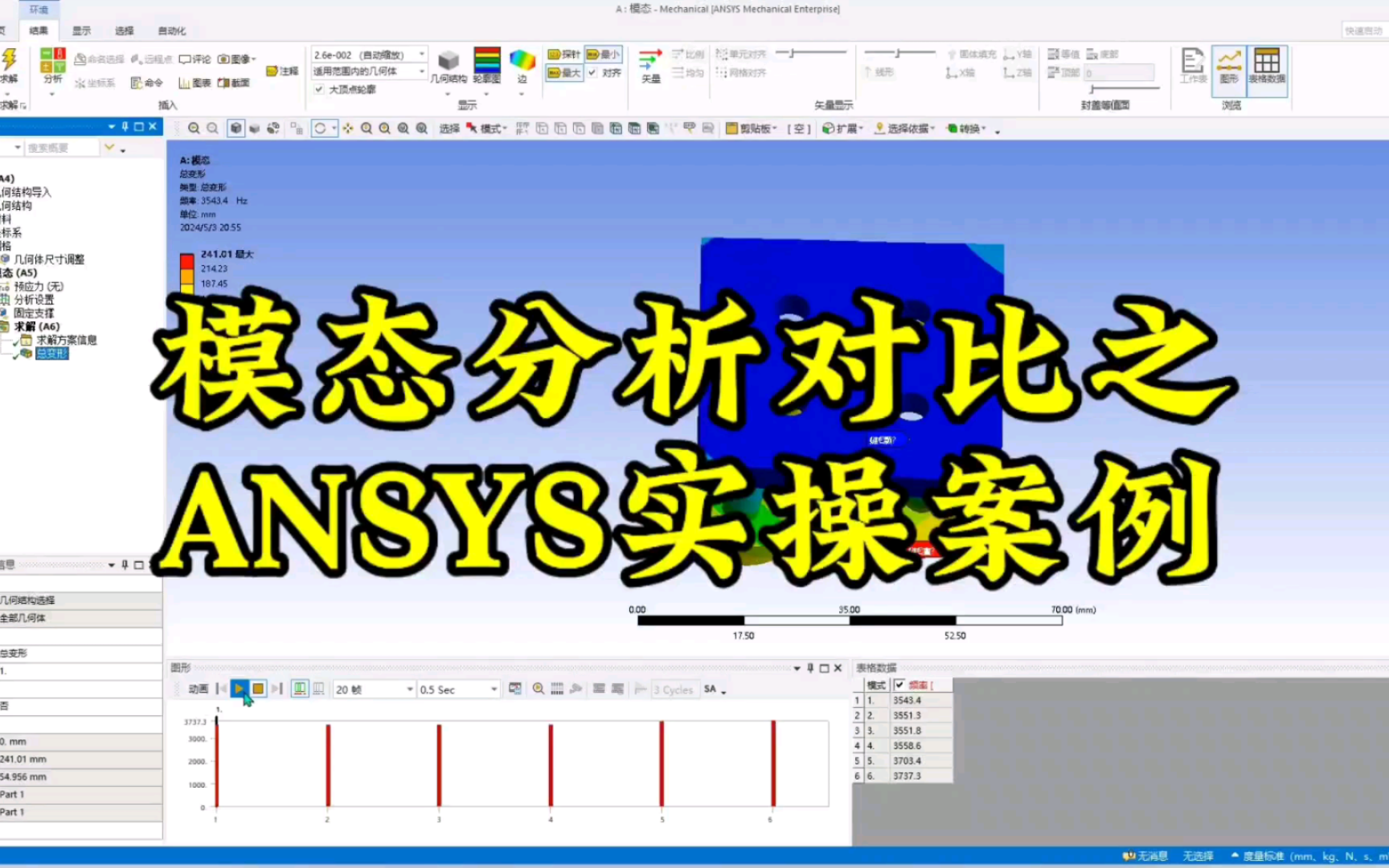Click the 命令 commands icon
This screenshot has height=868, width=1389.
[146, 83]
